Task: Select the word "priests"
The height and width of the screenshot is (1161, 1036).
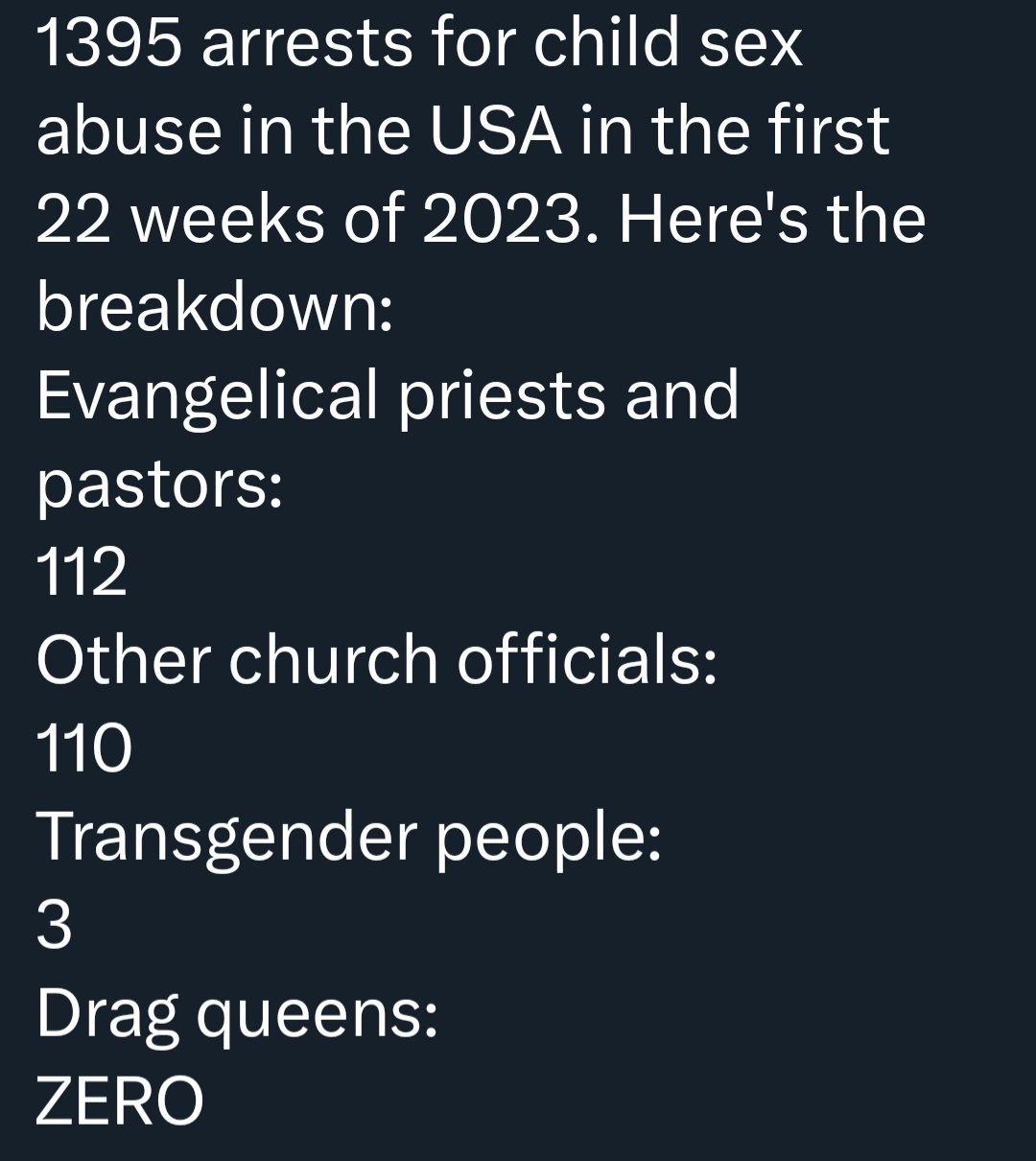Action: pyautogui.click(x=502, y=396)
